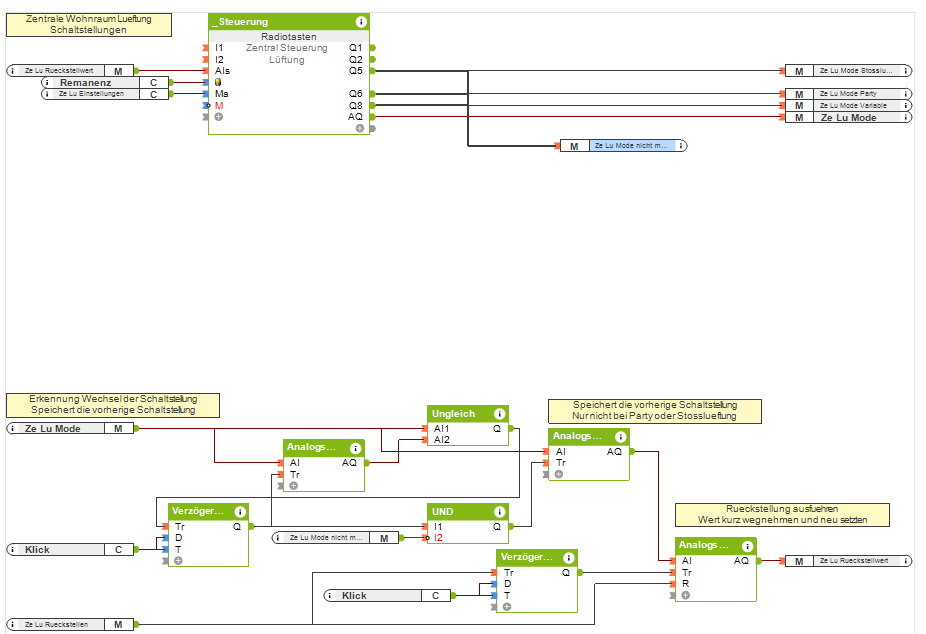Screen dimensions: 926x634
Task: Click info icon on Ze Lu Mode Variable flag
Action: [905, 106]
